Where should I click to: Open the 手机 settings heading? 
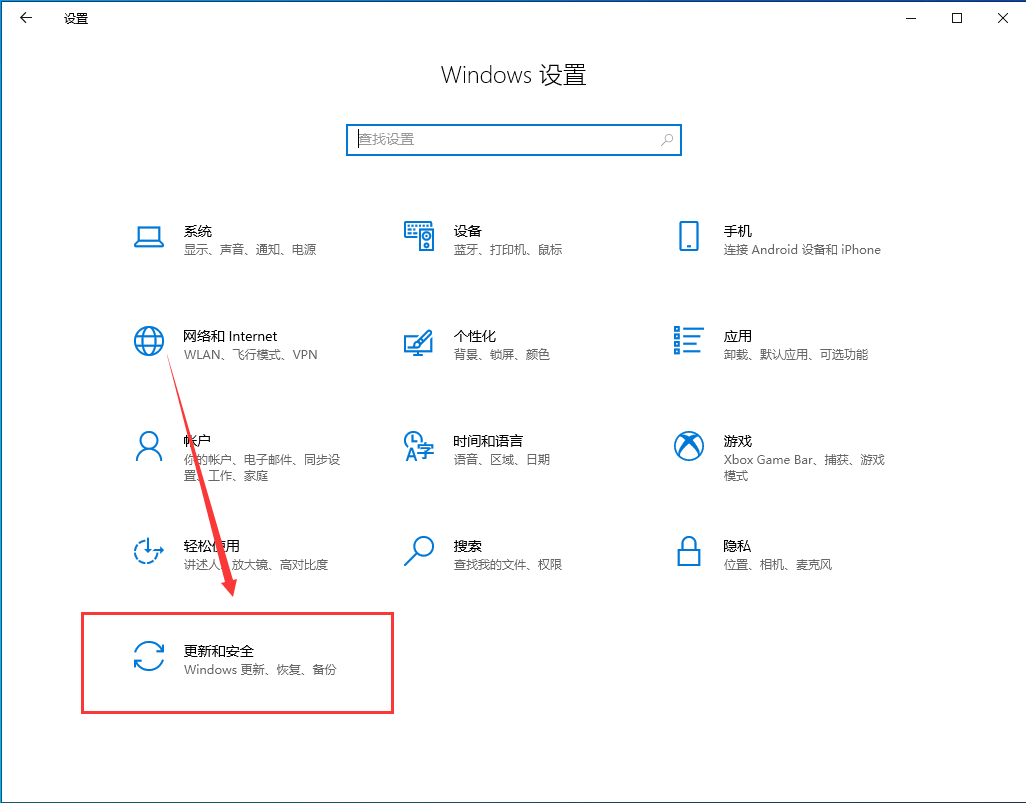[737, 231]
